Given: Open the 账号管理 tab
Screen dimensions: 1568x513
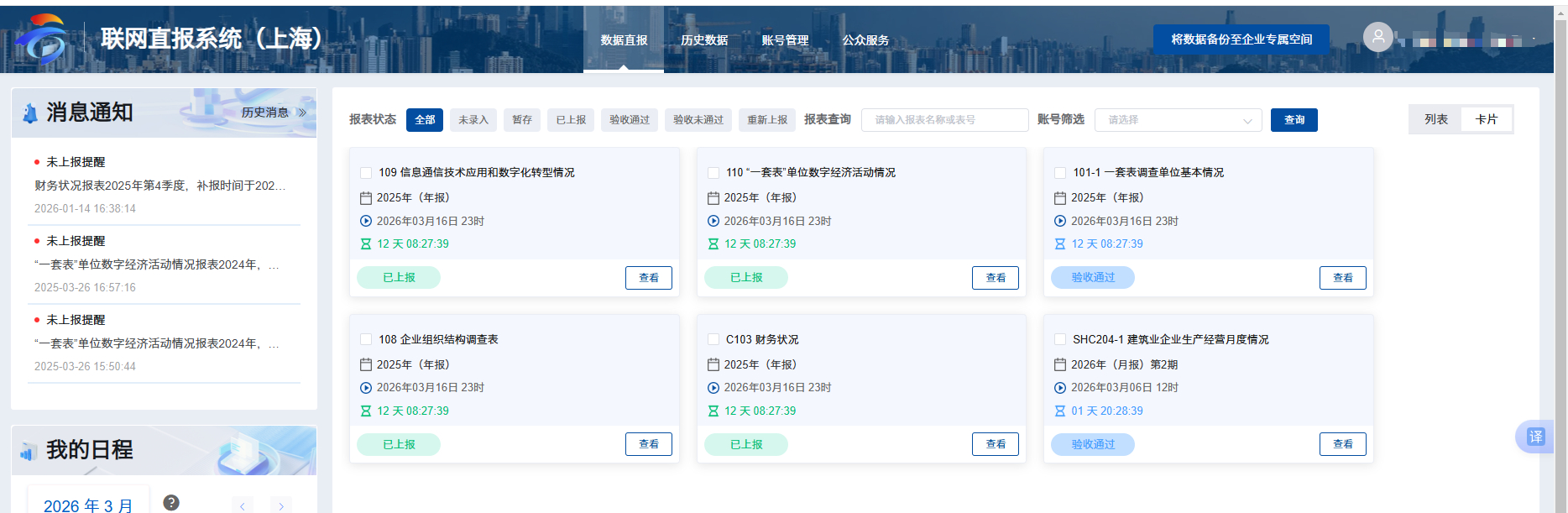Looking at the screenshot, I should (x=785, y=39).
